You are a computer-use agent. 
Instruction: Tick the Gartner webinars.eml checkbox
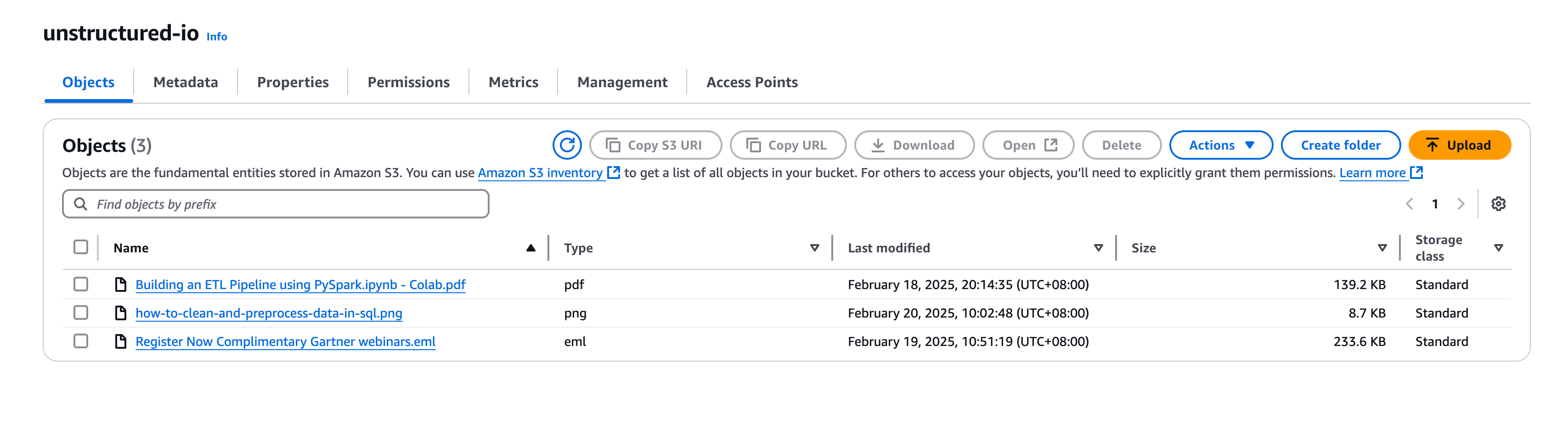pos(81,341)
